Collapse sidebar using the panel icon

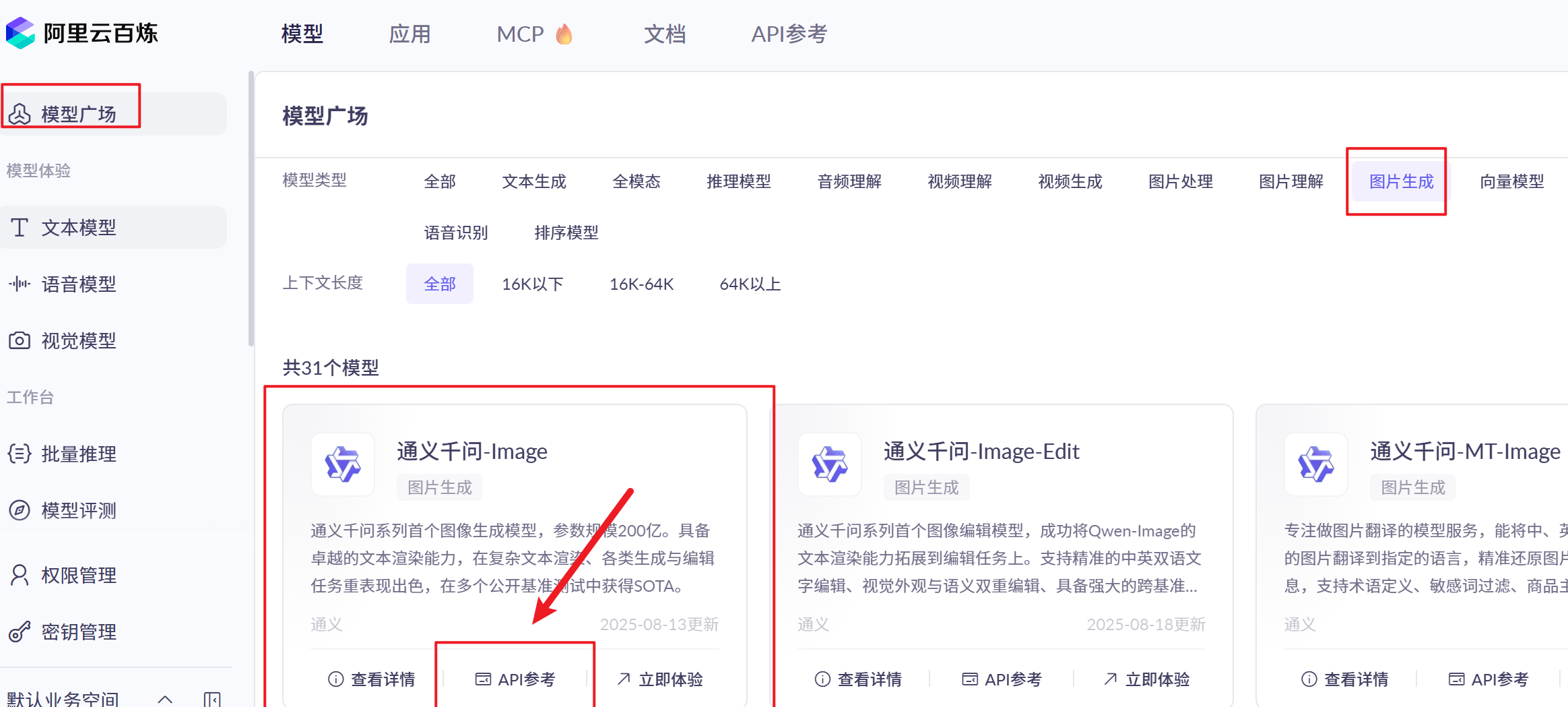click(211, 699)
